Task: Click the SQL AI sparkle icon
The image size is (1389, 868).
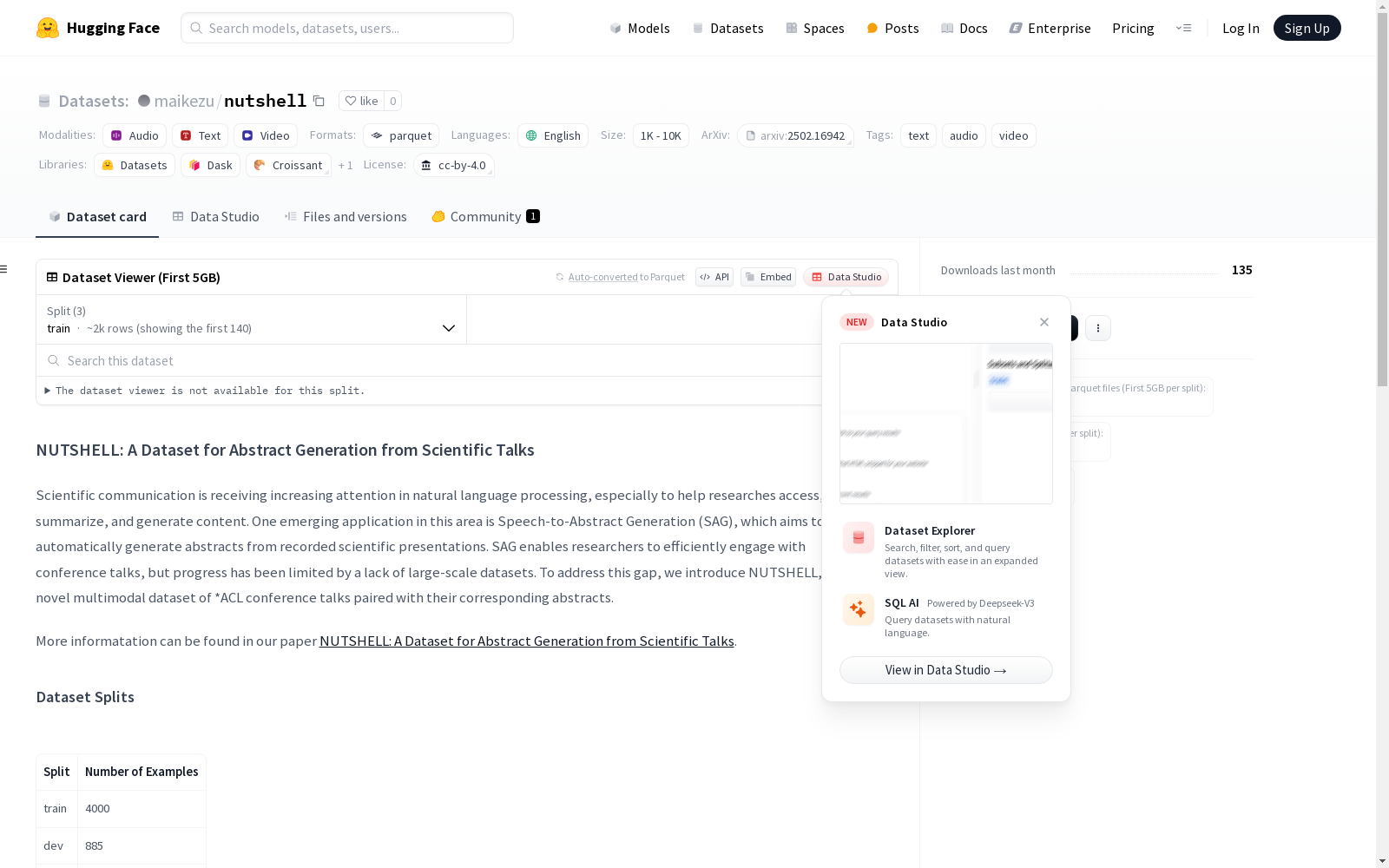Action: [859, 609]
